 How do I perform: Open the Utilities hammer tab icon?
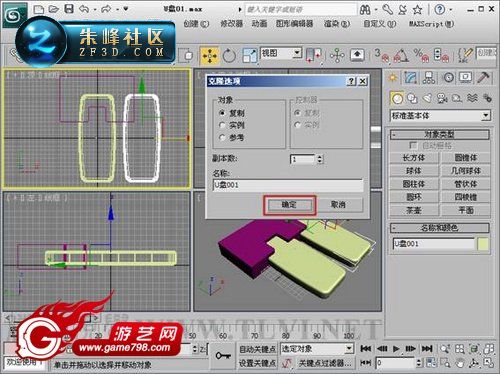tap(483, 77)
